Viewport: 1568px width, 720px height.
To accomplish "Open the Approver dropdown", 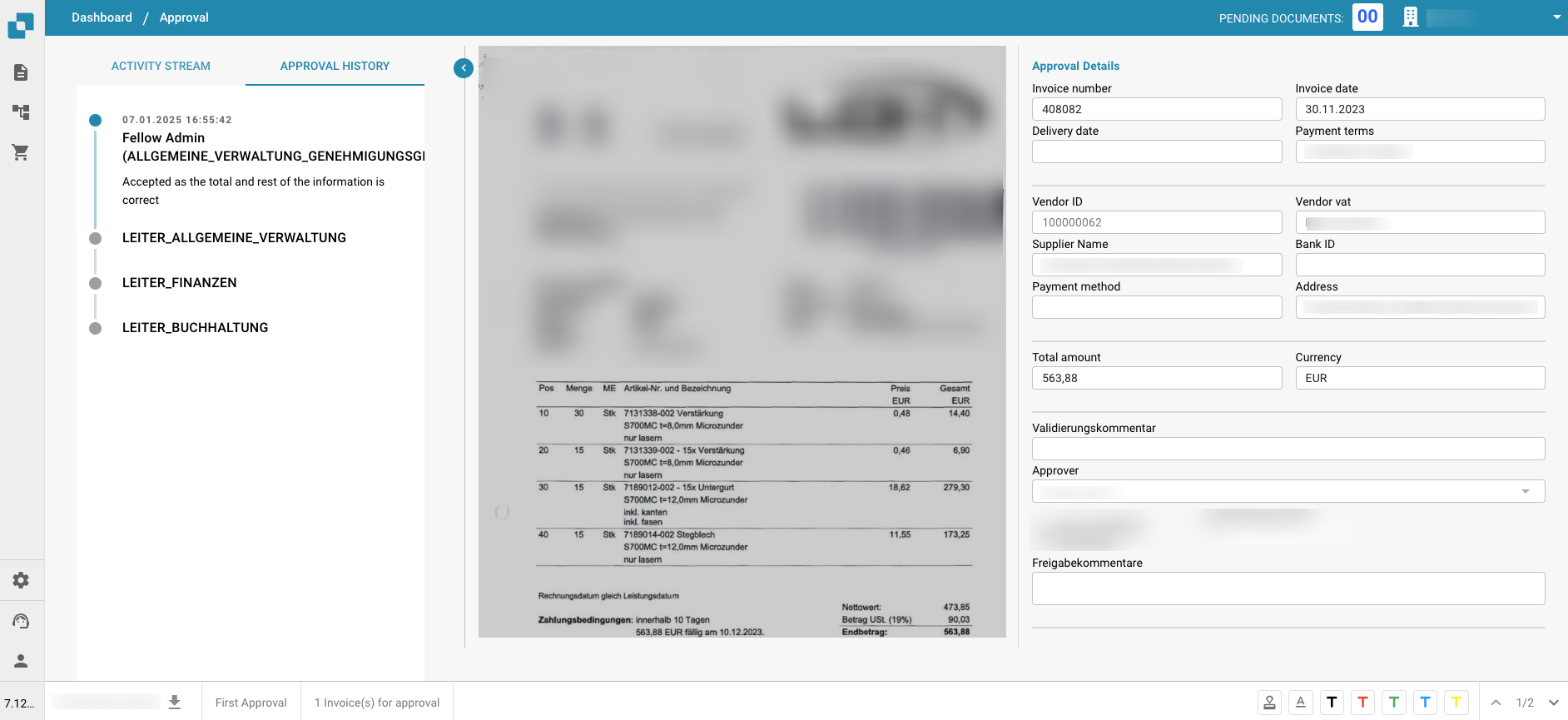I will (x=1288, y=491).
